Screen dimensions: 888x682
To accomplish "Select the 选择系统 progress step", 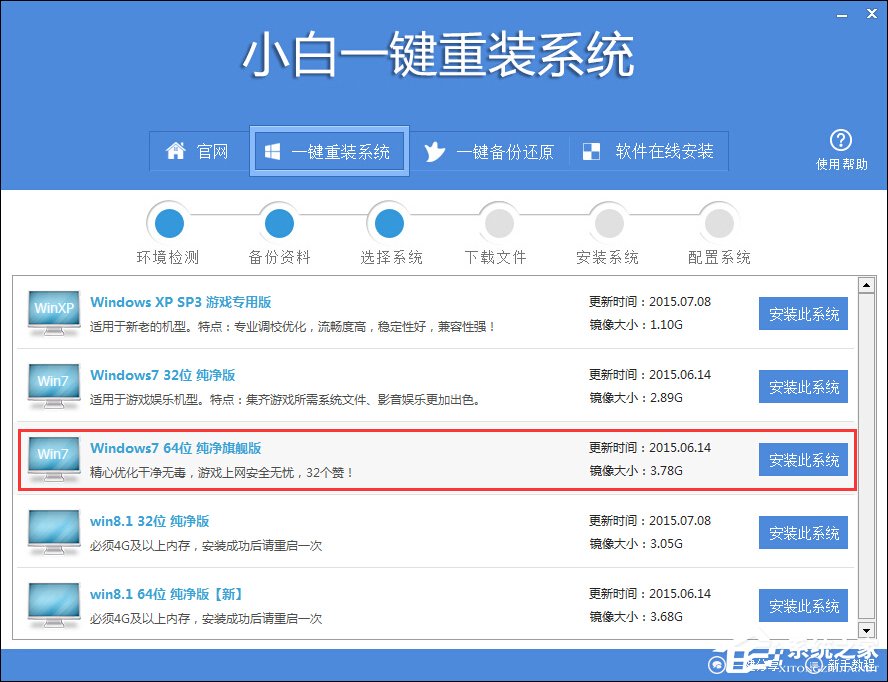I will [388, 222].
